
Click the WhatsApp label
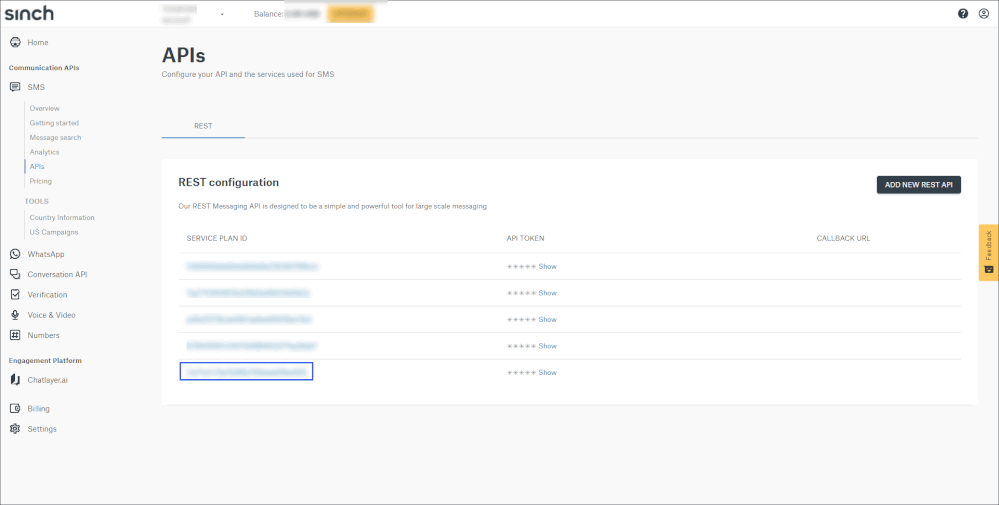coord(46,254)
